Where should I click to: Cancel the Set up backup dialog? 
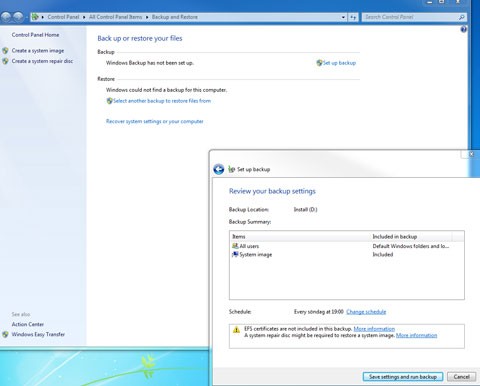[x=461, y=377]
